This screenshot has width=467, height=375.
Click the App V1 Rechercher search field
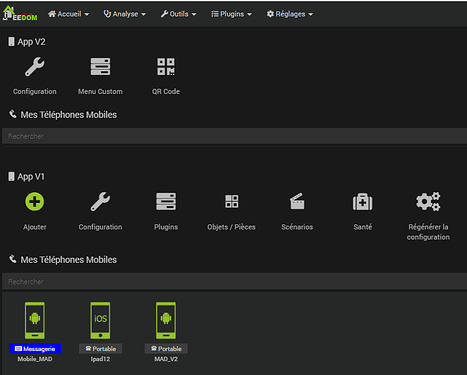234,282
